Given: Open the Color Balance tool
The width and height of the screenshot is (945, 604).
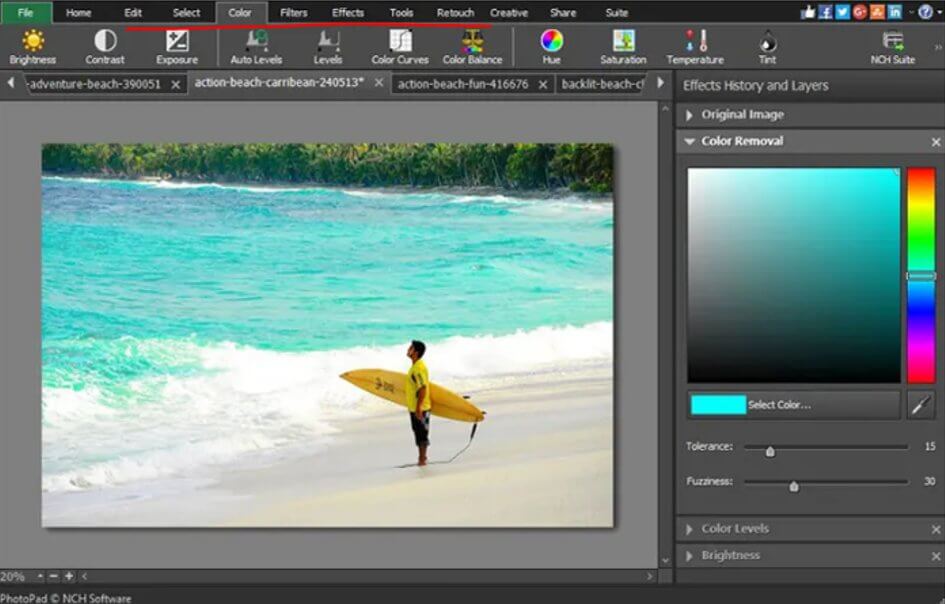Looking at the screenshot, I should coord(472,47).
